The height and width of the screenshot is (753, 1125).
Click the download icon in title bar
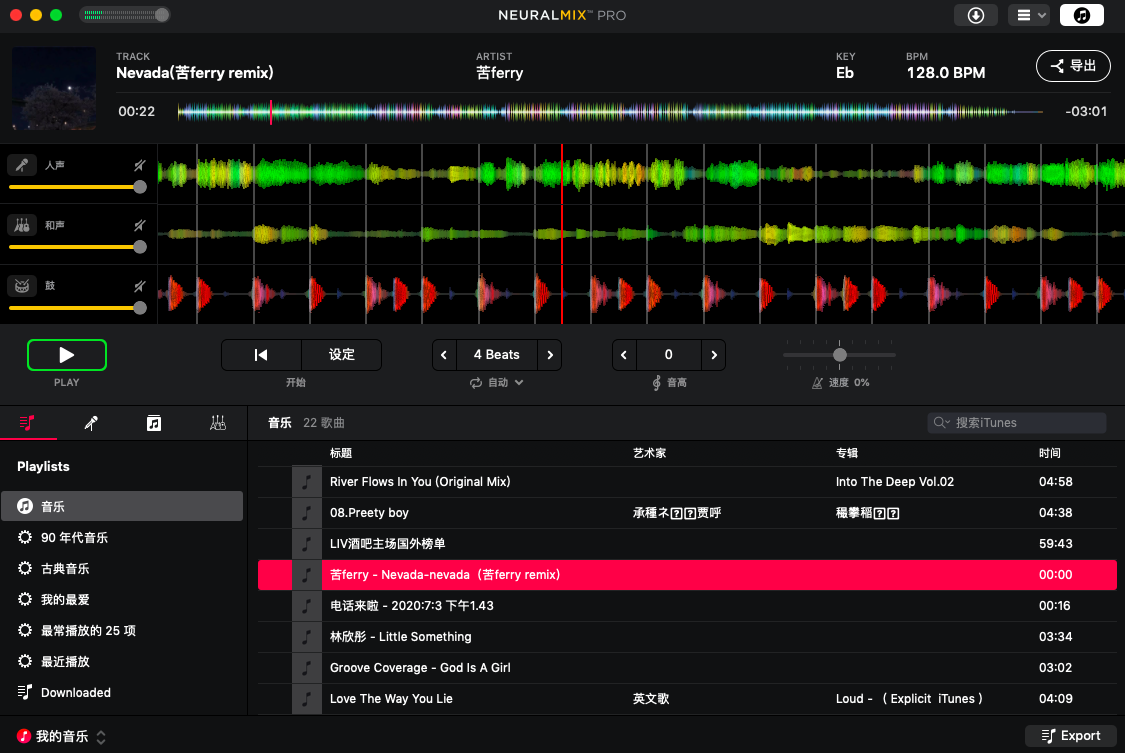(975, 15)
